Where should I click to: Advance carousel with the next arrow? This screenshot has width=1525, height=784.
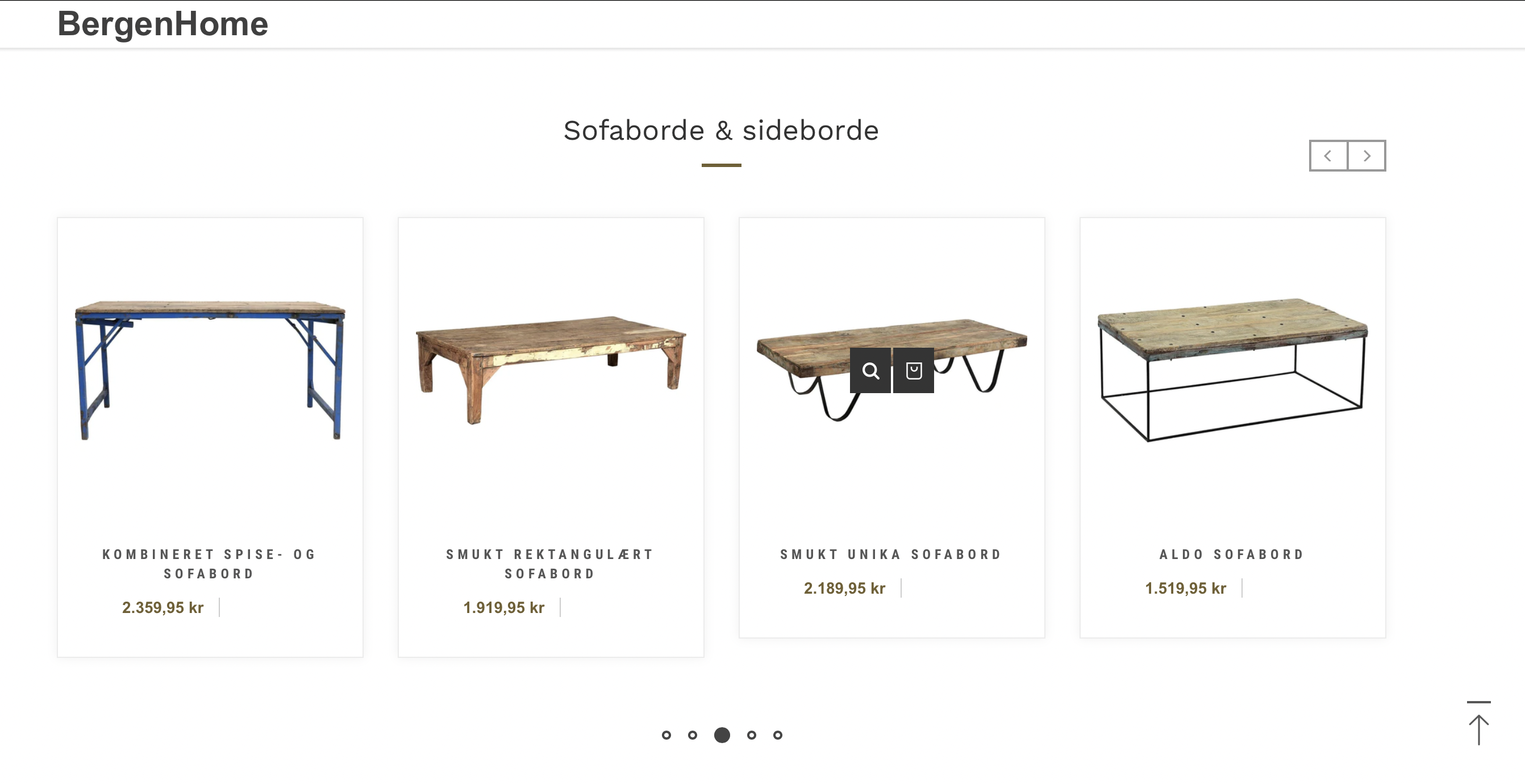click(x=1367, y=156)
